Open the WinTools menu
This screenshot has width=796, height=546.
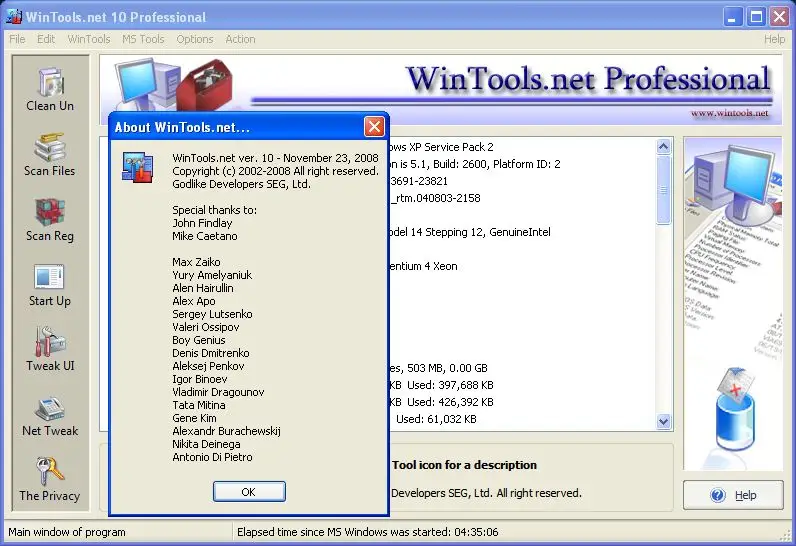click(89, 39)
